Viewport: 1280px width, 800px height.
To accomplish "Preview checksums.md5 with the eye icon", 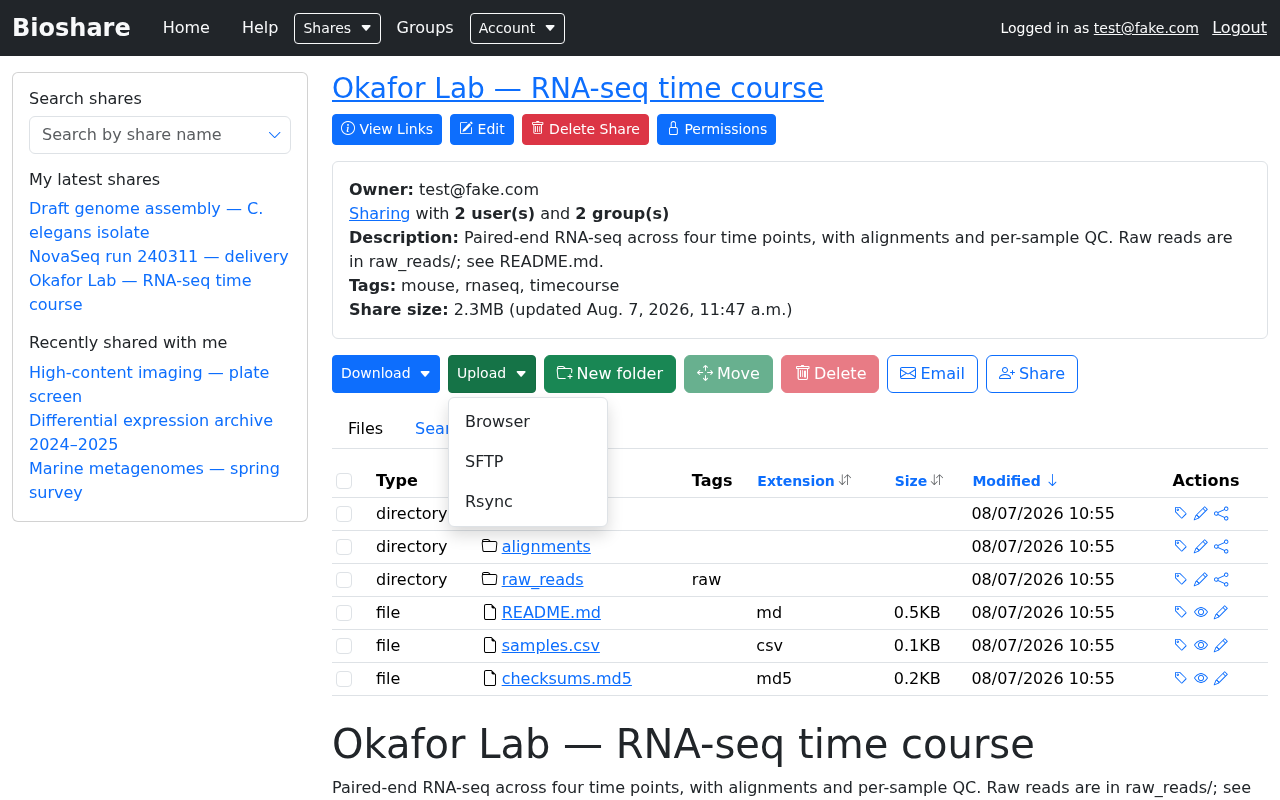I will 1201,679.
